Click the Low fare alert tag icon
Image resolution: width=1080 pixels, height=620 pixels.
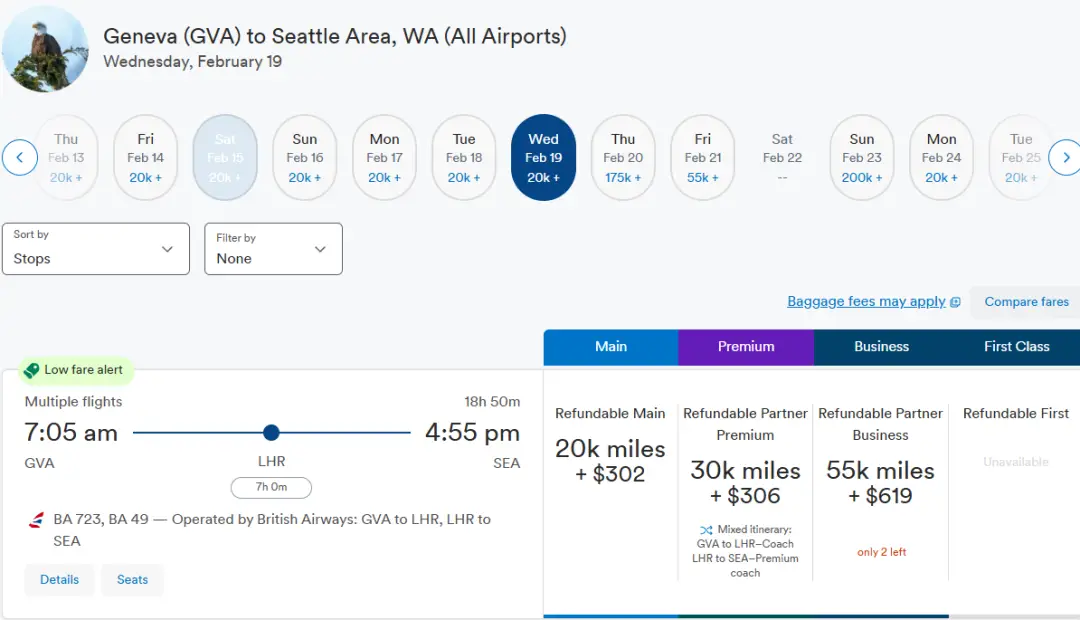tap(31, 370)
